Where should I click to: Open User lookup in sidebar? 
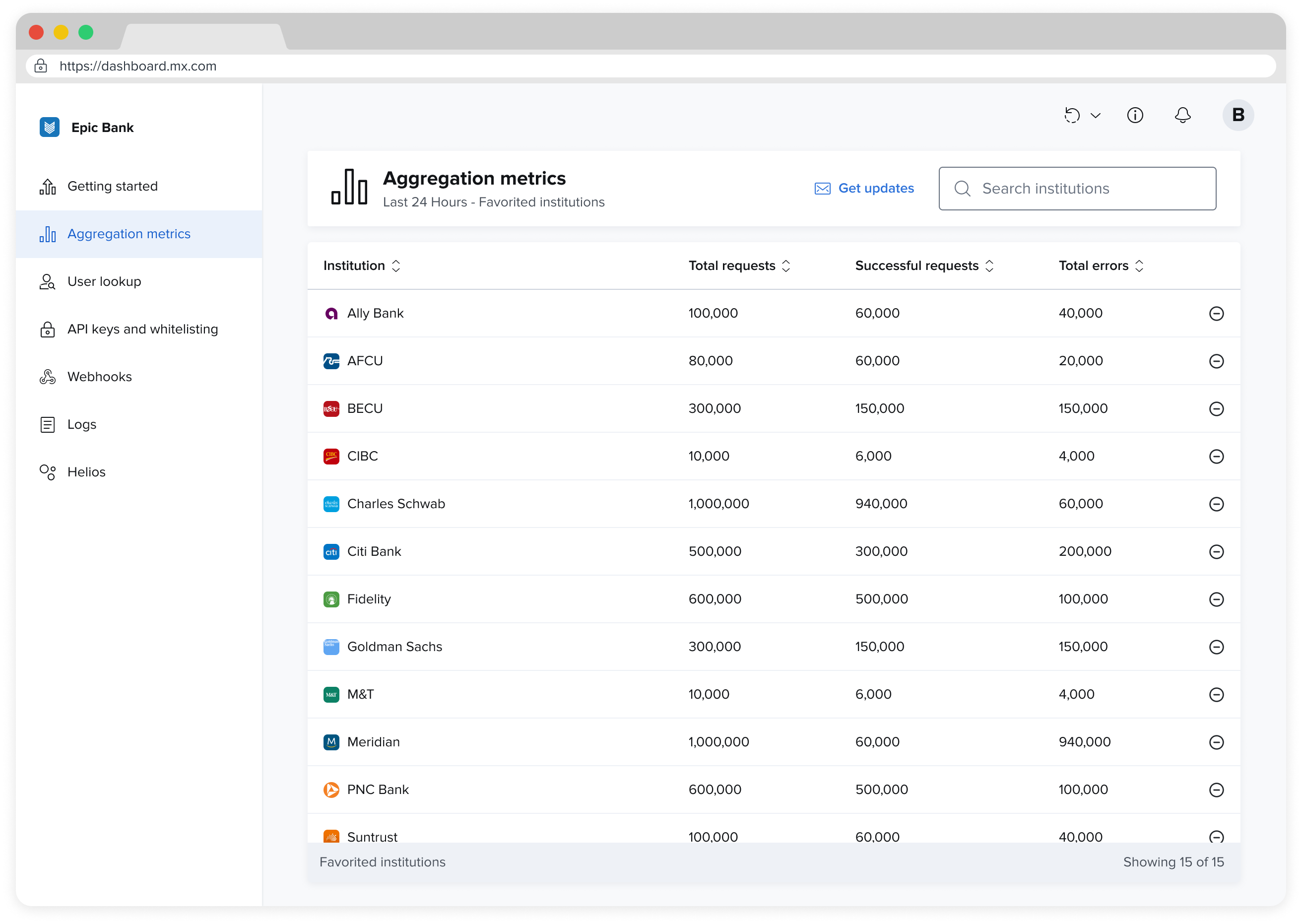(x=104, y=282)
